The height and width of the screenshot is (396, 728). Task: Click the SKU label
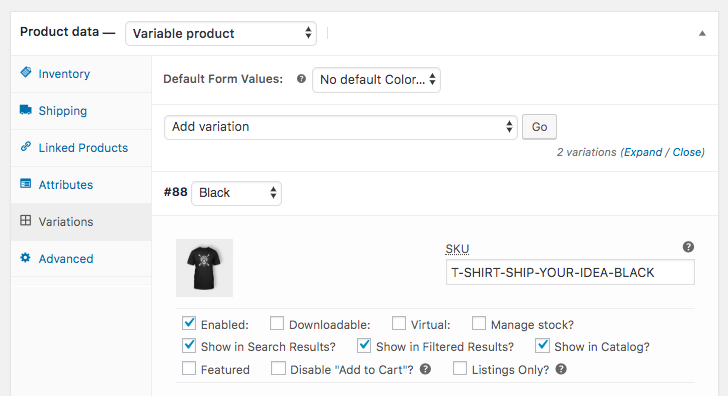click(x=457, y=249)
